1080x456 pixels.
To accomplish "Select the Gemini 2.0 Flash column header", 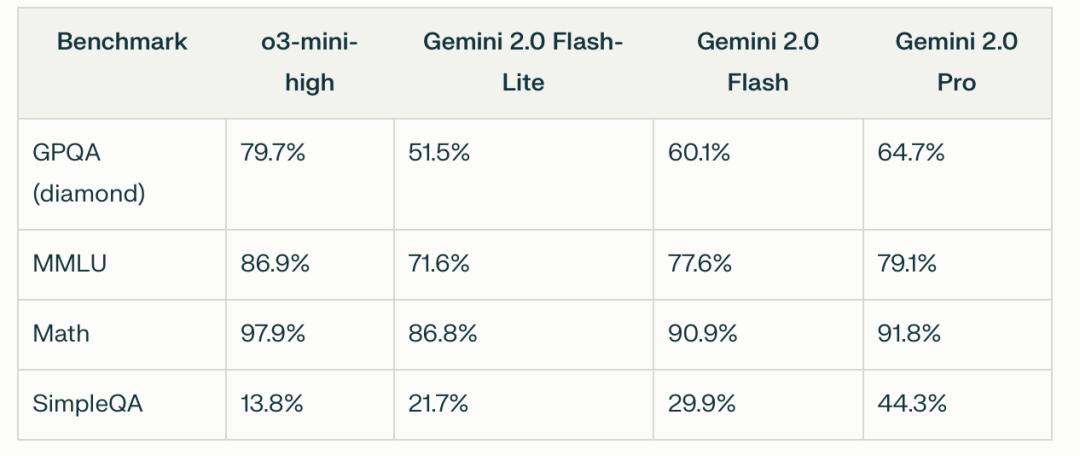I will [x=757, y=62].
